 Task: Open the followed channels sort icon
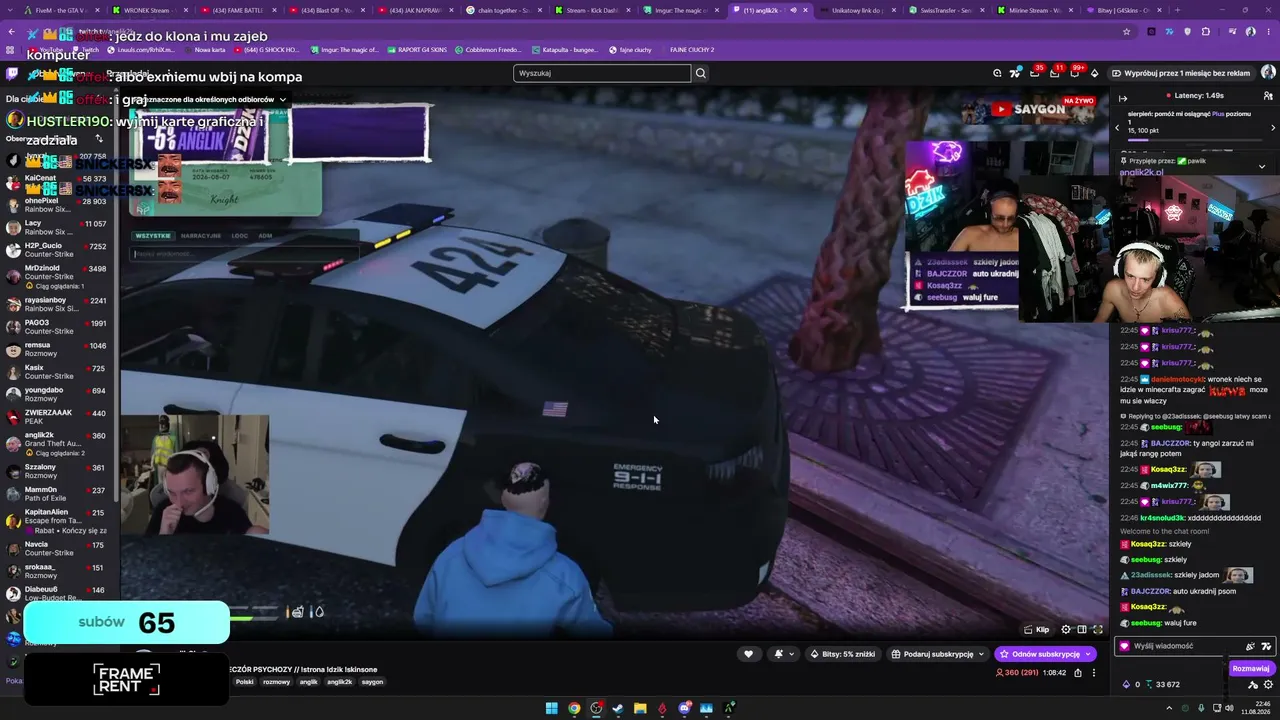(x=99, y=139)
